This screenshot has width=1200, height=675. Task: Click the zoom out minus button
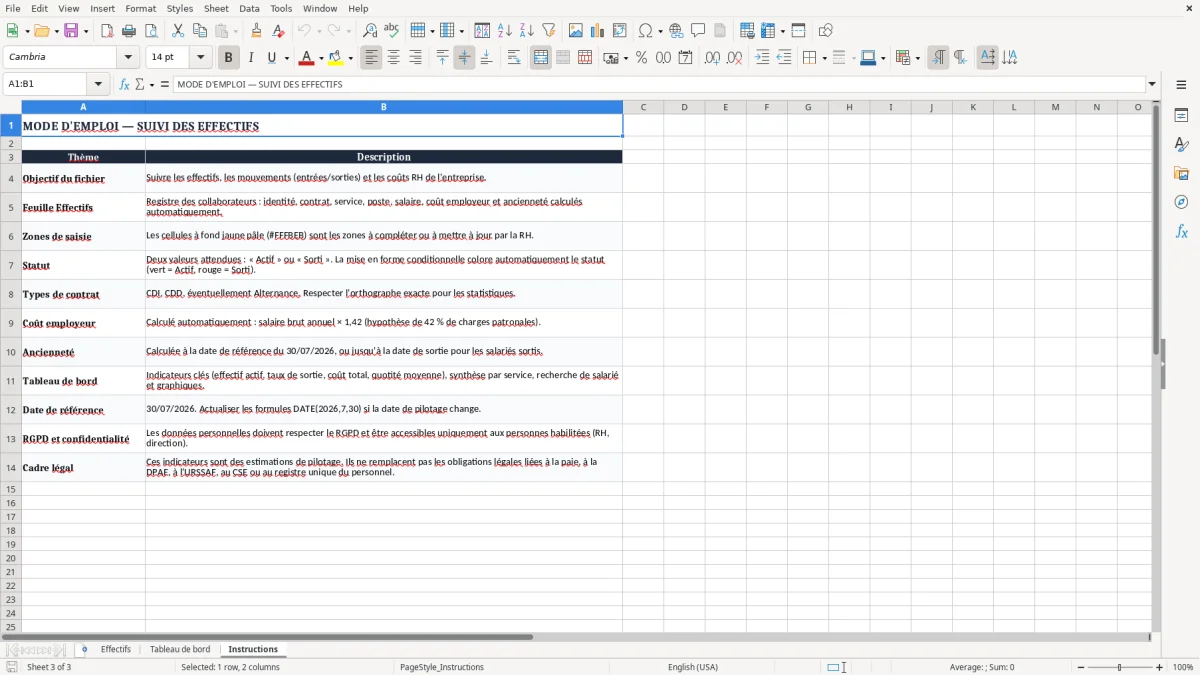(x=1081, y=667)
